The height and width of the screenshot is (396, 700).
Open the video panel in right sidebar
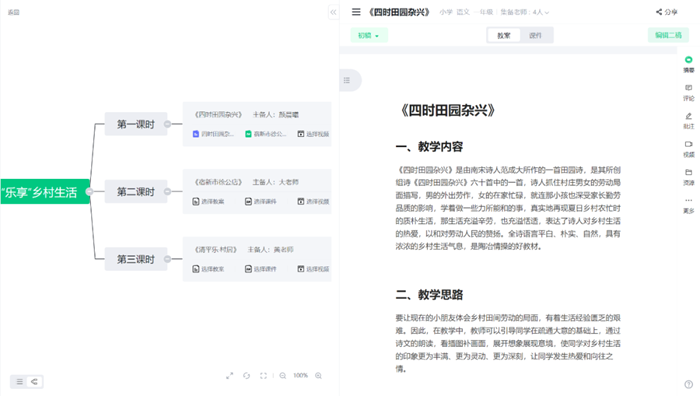(688, 149)
